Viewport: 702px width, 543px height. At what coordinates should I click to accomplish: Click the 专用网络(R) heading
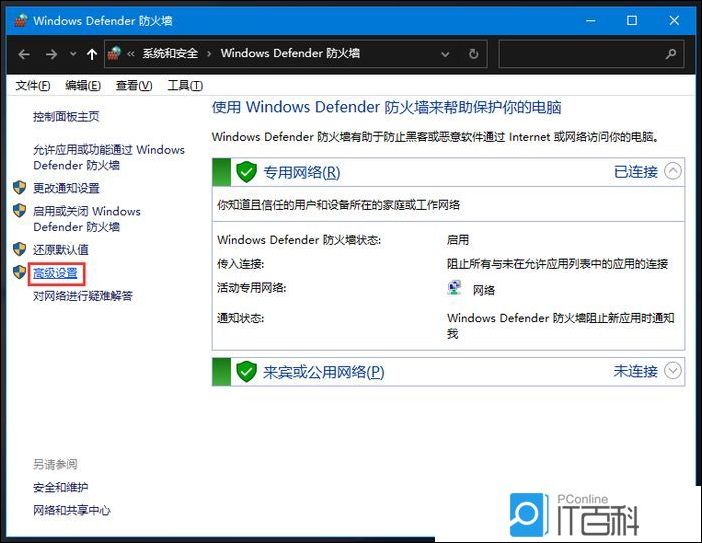tap(302, 172)
